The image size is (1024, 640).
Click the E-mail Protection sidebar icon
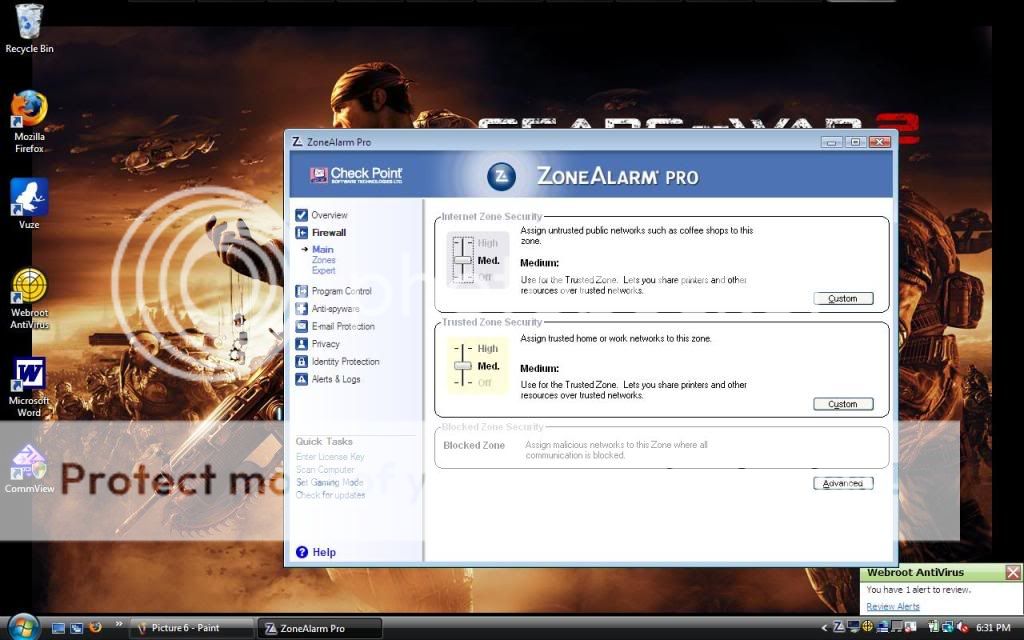[x=301, y=327]
